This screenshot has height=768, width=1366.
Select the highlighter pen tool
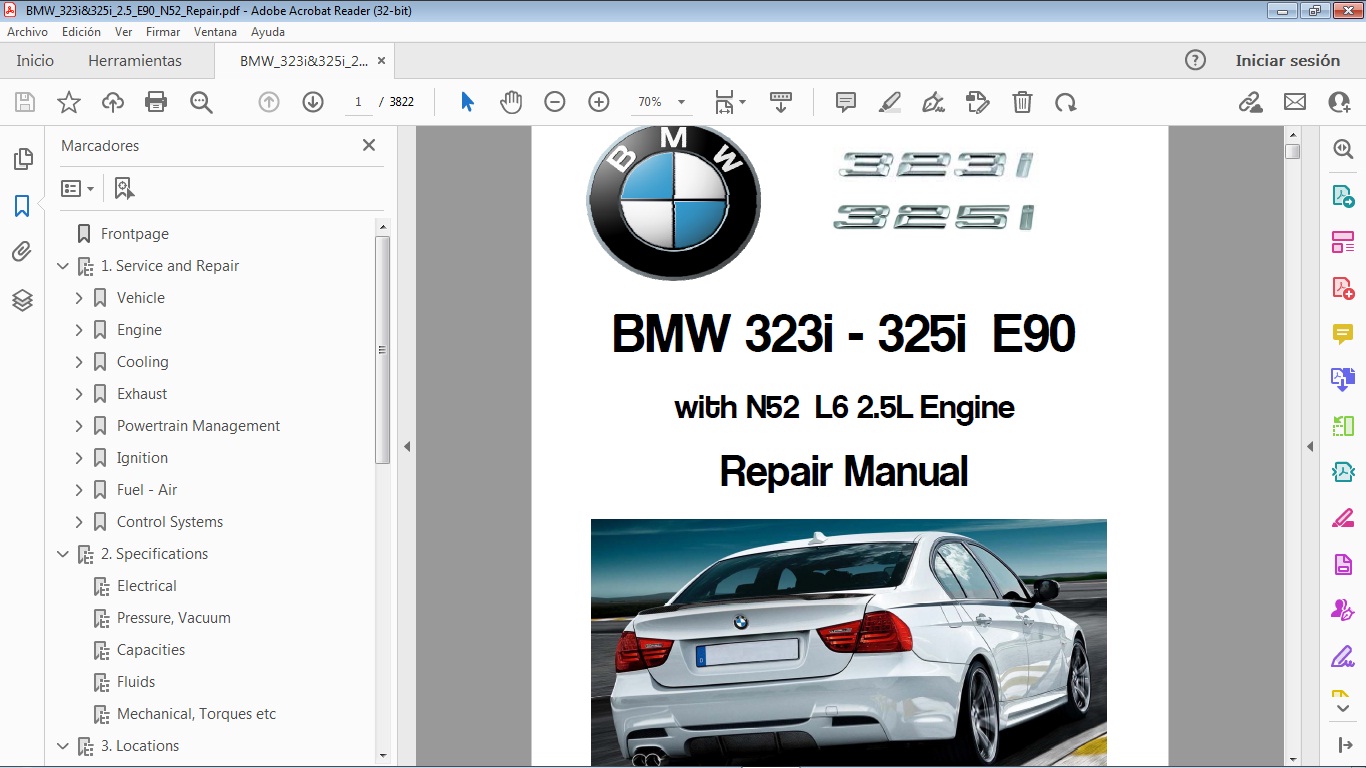[889, 102]
